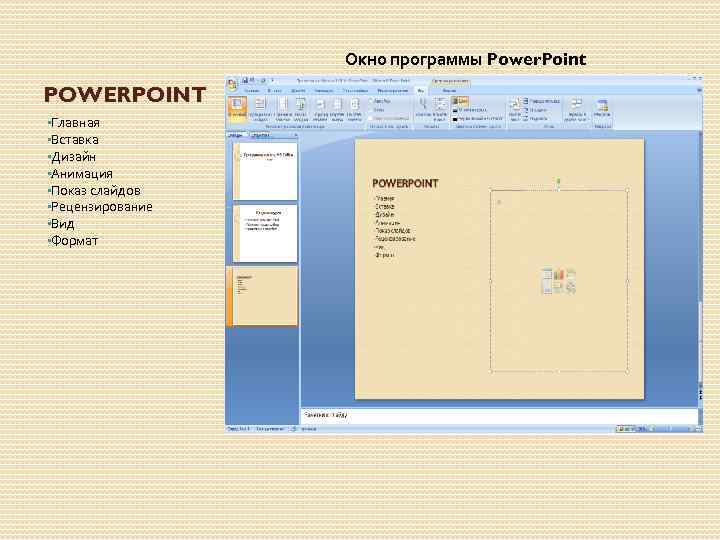
Task: Click Insert Chart icon in content placeholder
Action: [558, 275]
